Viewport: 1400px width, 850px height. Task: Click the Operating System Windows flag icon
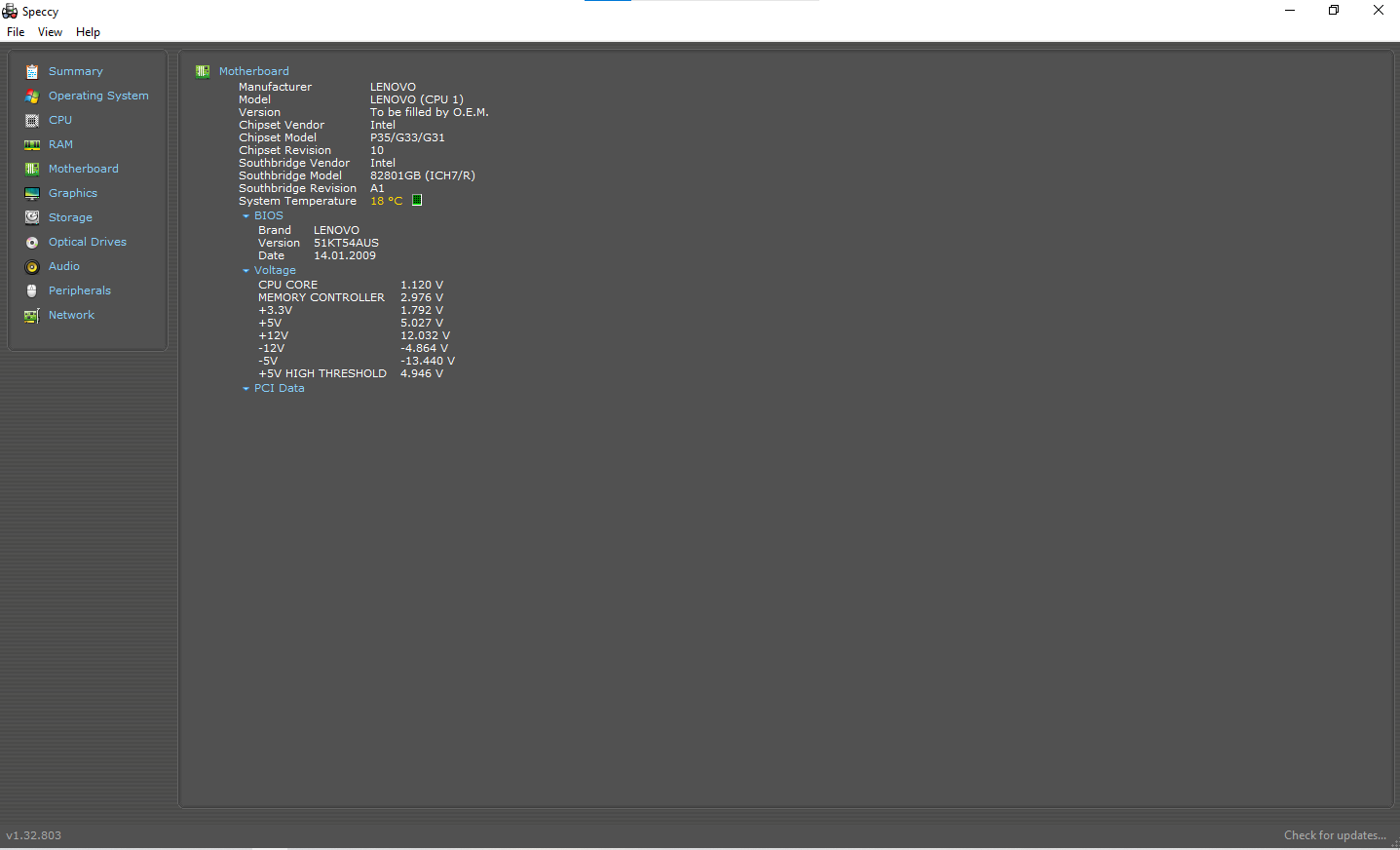click(32, 97)
